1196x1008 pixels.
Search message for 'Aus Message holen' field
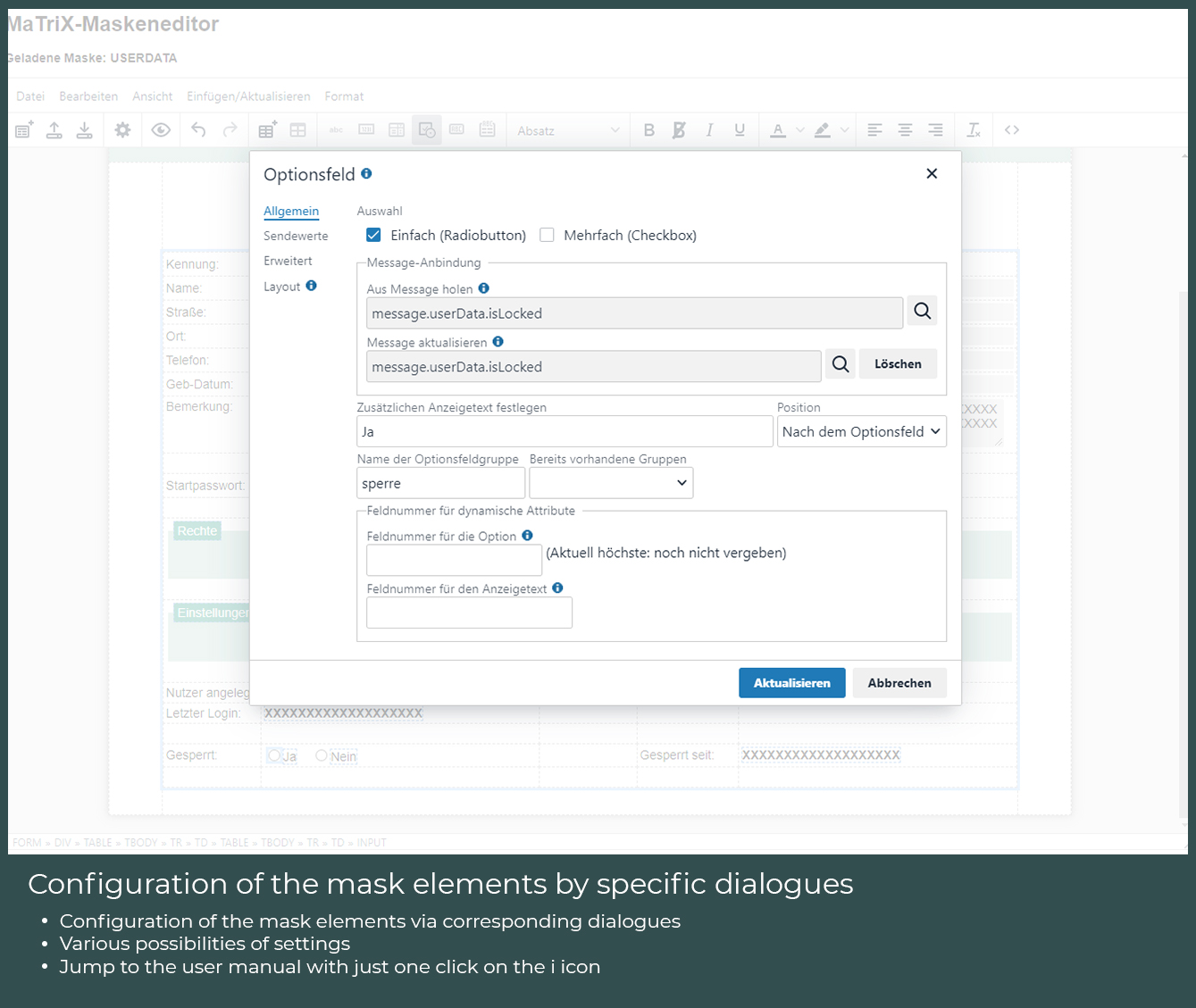[x=923, y=311]
